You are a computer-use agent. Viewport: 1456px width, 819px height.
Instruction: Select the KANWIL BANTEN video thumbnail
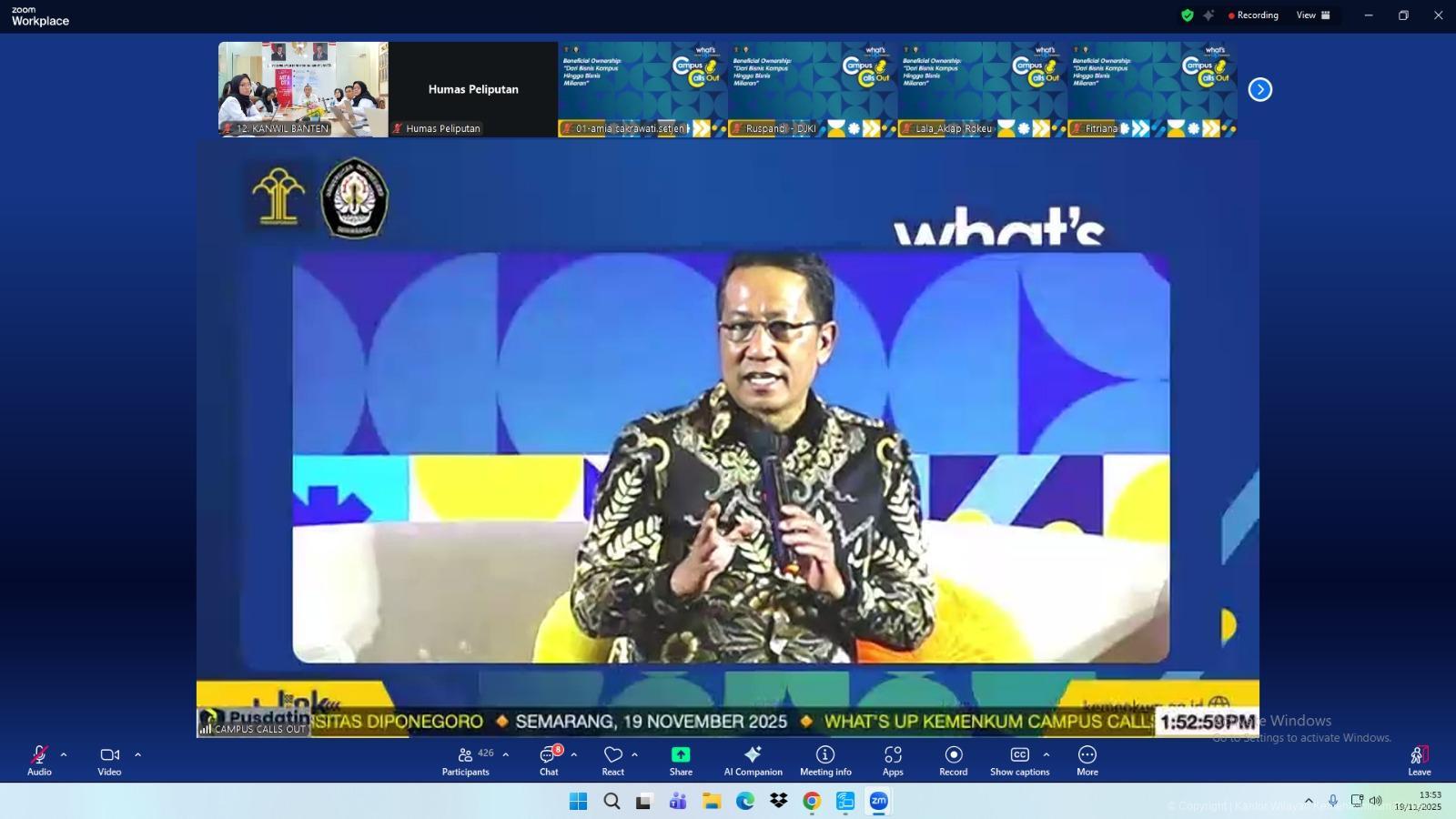(302, 88)
